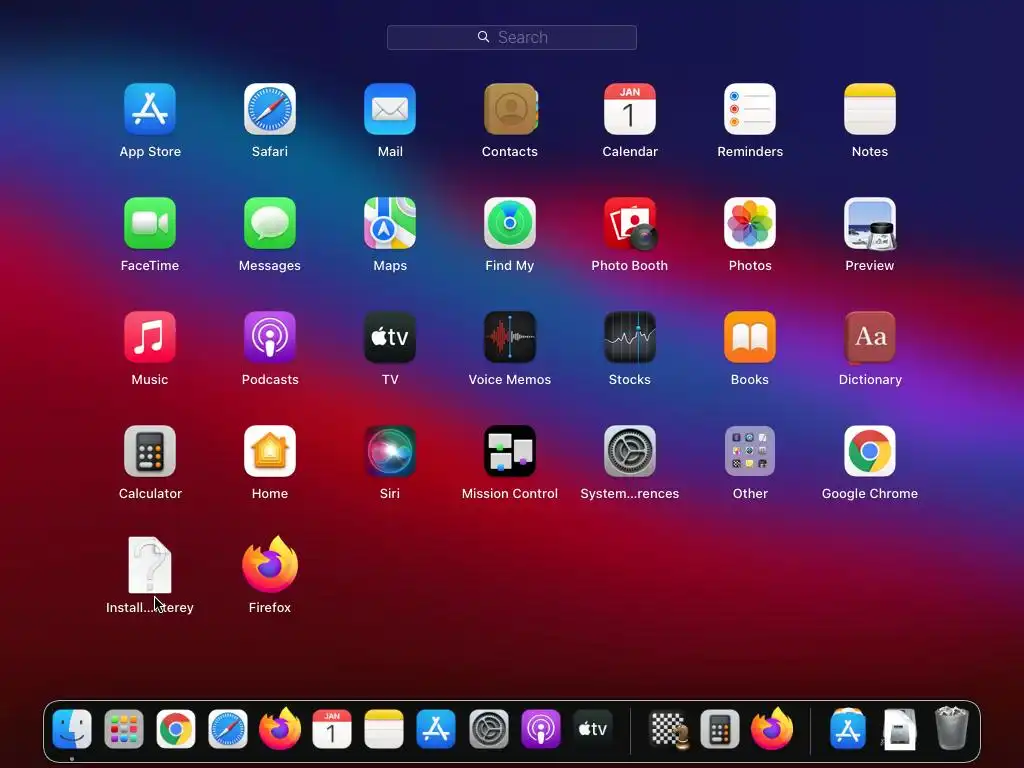1024x768 pixels.
Task: Open the Calculator icon in the Dock
Action: coord(720,729)
